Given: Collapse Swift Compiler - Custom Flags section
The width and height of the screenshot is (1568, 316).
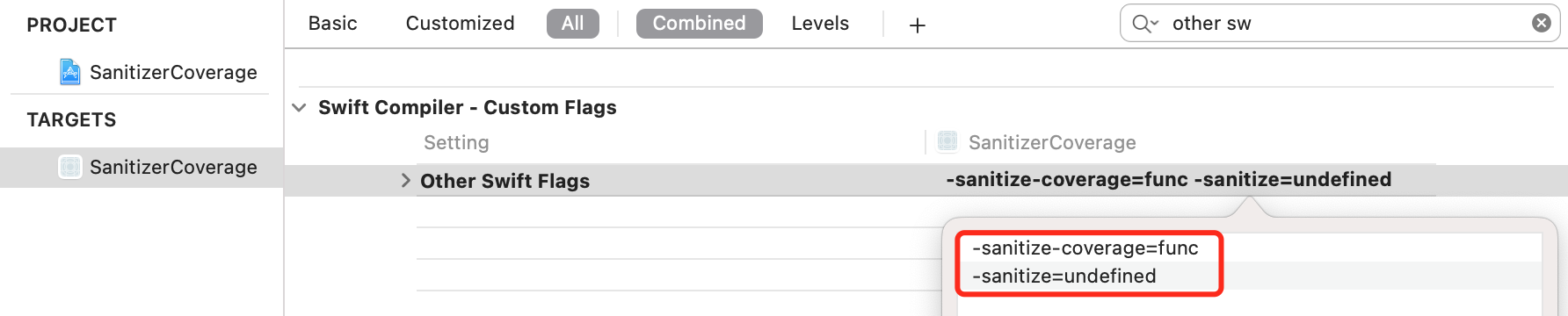Looking at the screenshot, I should pyautogui.click(x=299, y=107).
